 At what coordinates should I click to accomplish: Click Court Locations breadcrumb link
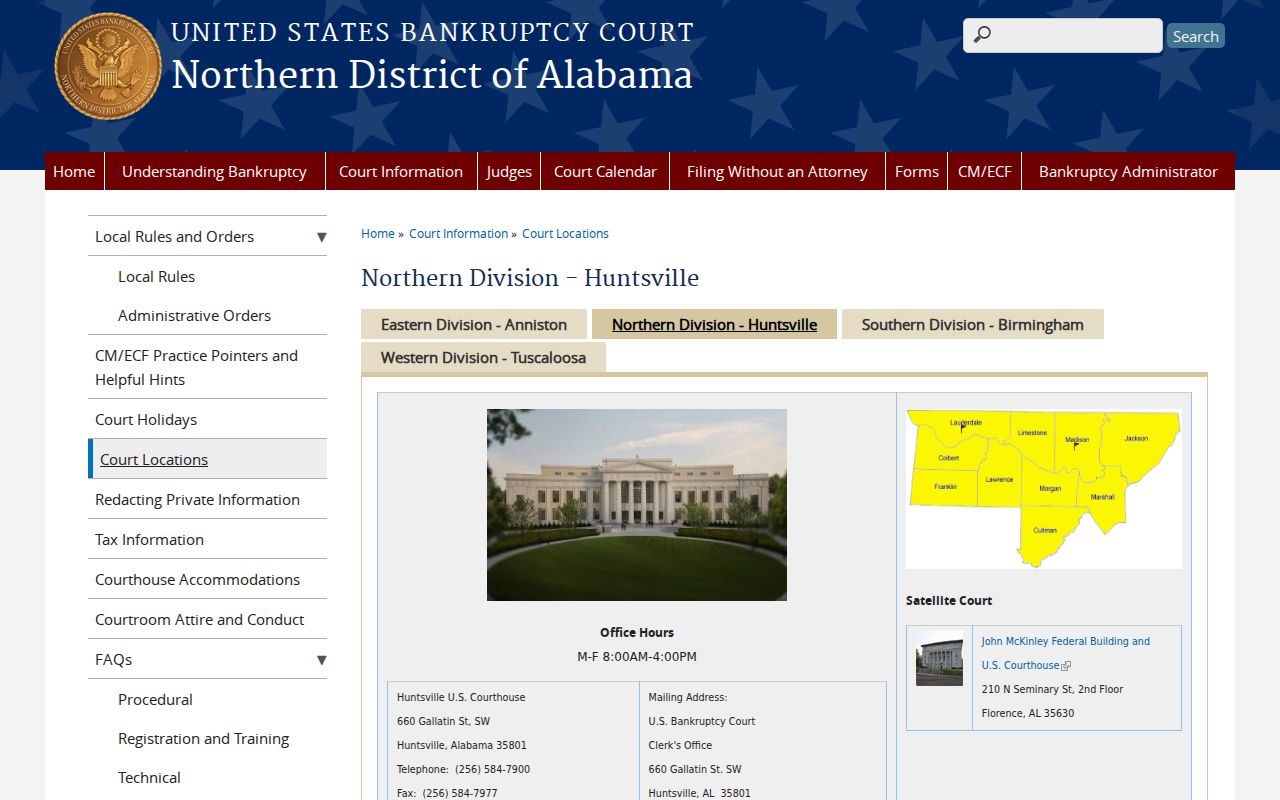pos(565,233)
